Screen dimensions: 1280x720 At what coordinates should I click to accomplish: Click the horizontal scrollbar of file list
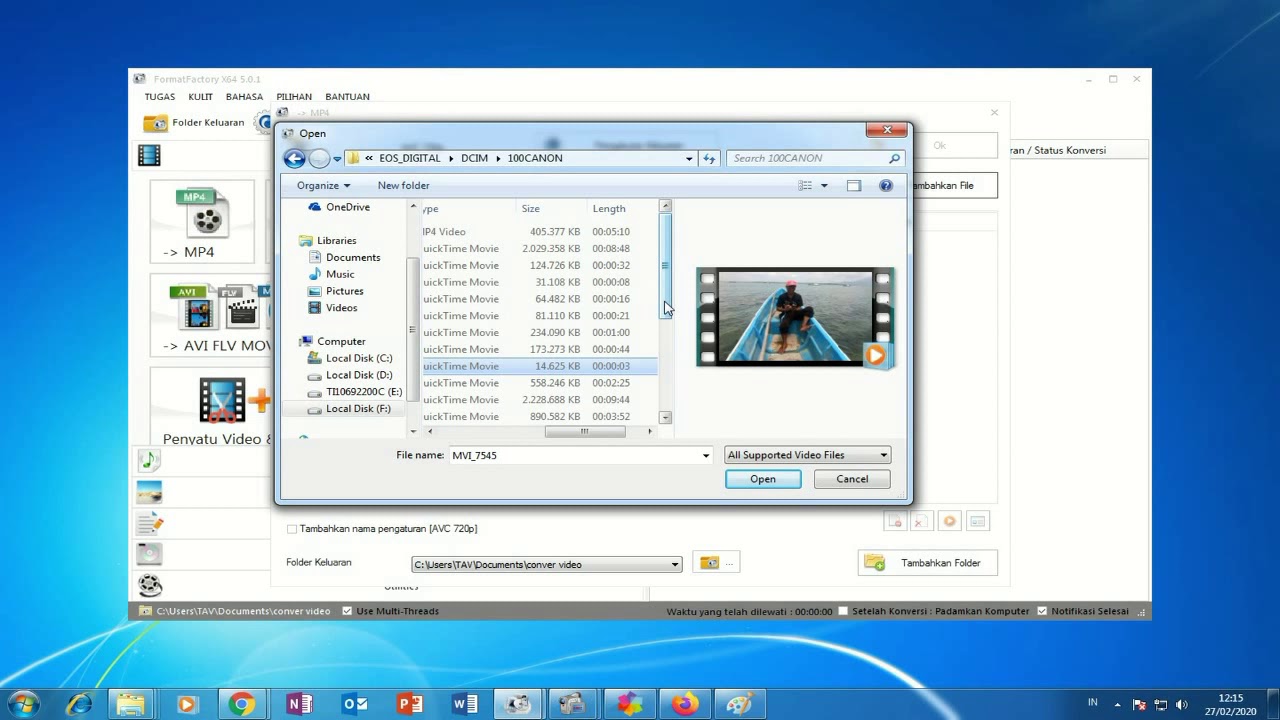pos(585,431)
